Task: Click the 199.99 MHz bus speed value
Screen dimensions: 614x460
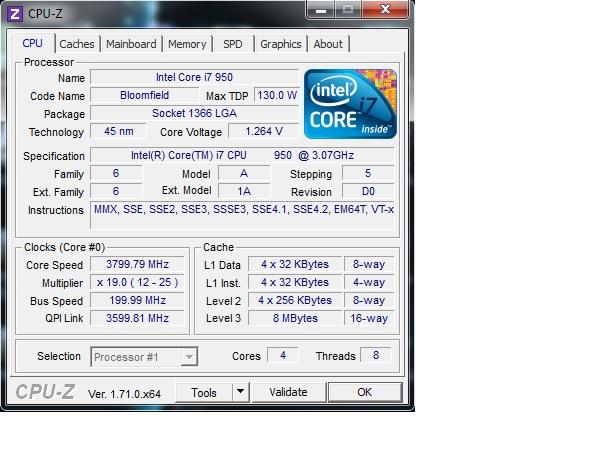Action: coord(137,300)
